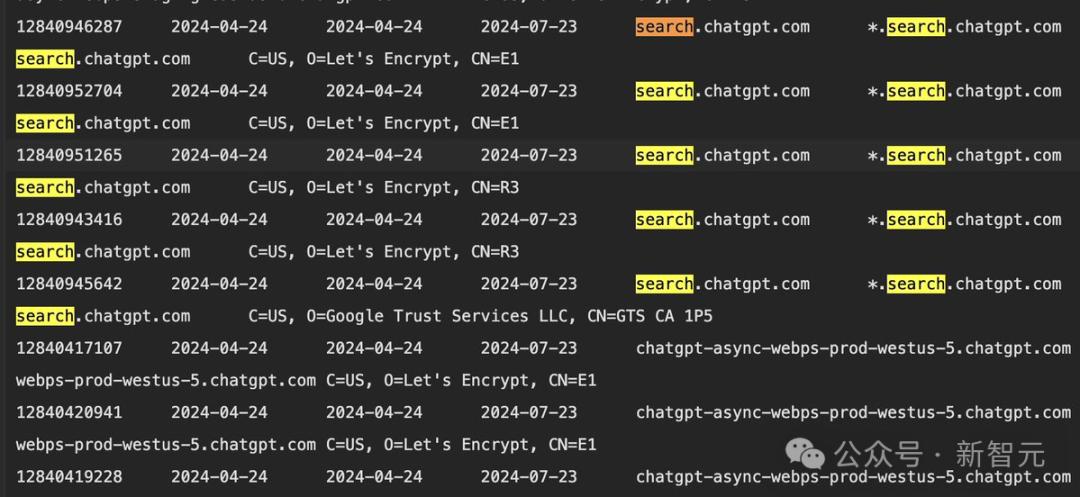
Task: Click the 2024-07-23 date in row 12840419228
Action: pos(529,476)
